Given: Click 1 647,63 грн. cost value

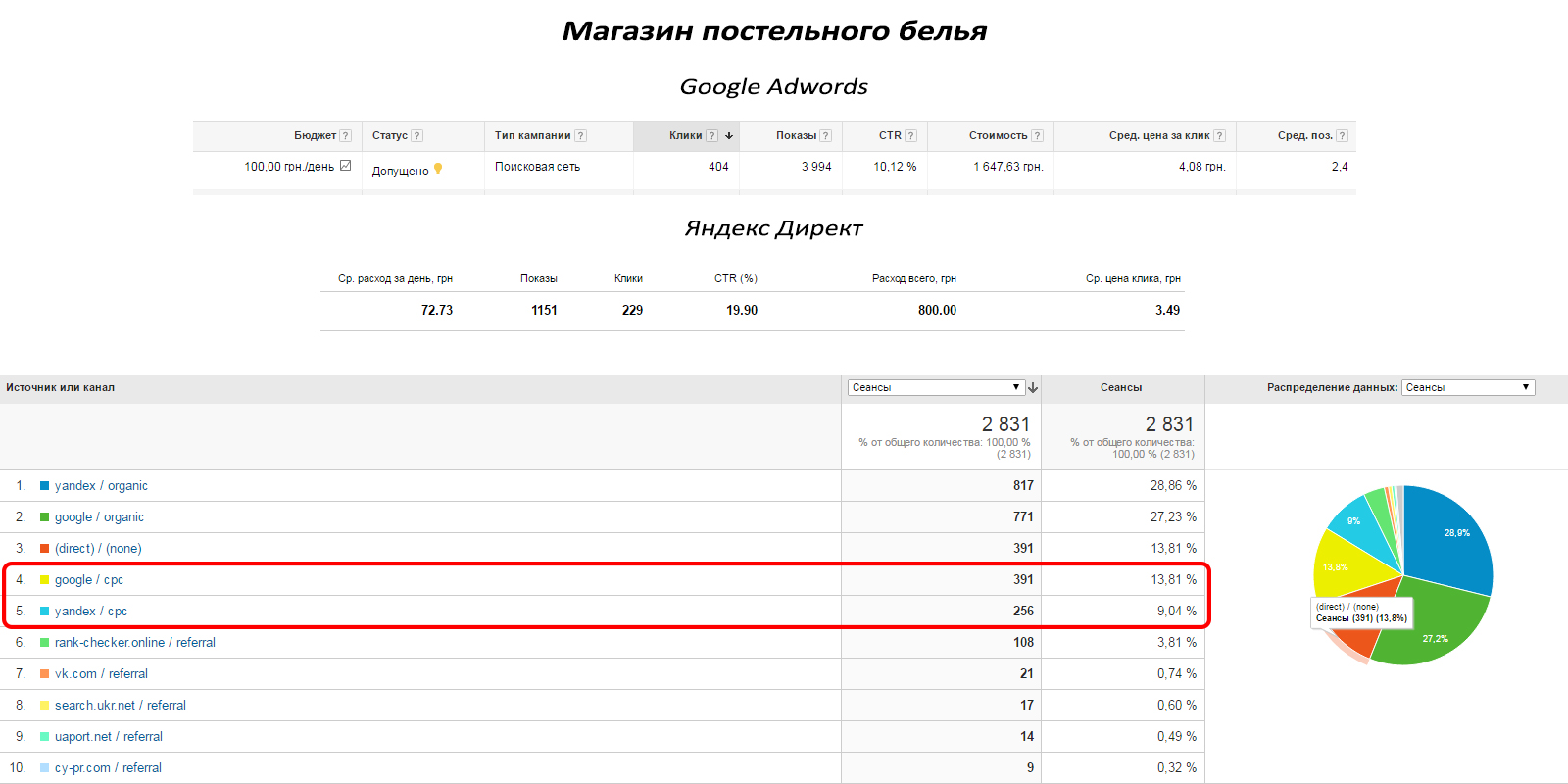Looking at the screenshot, I should coord(1007,167).
